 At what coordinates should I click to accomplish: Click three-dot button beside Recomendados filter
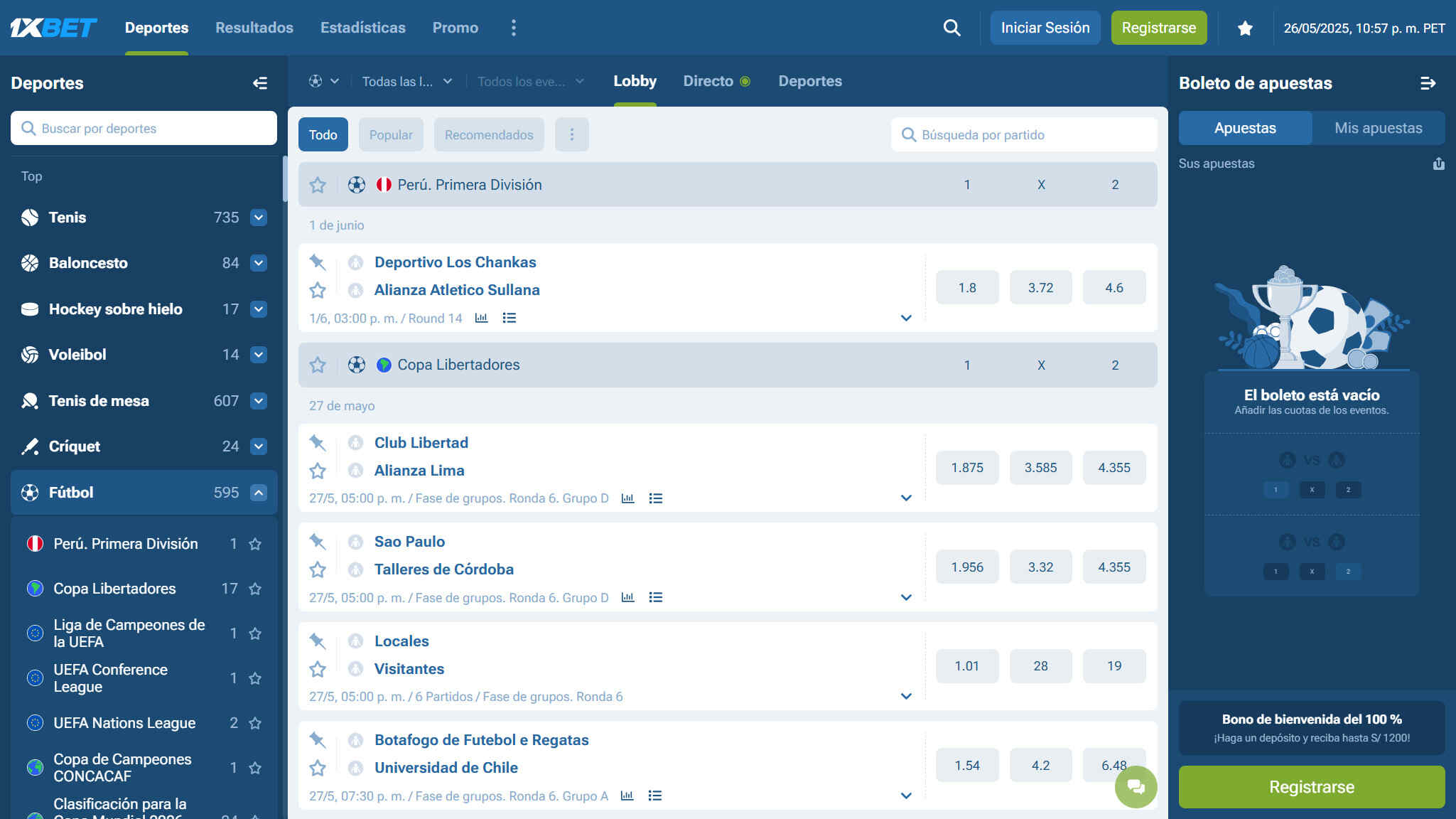(571, 134)
